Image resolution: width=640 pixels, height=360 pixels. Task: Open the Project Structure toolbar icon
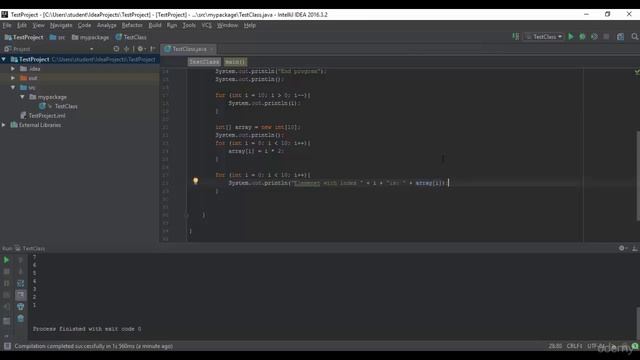click(620, 37)
